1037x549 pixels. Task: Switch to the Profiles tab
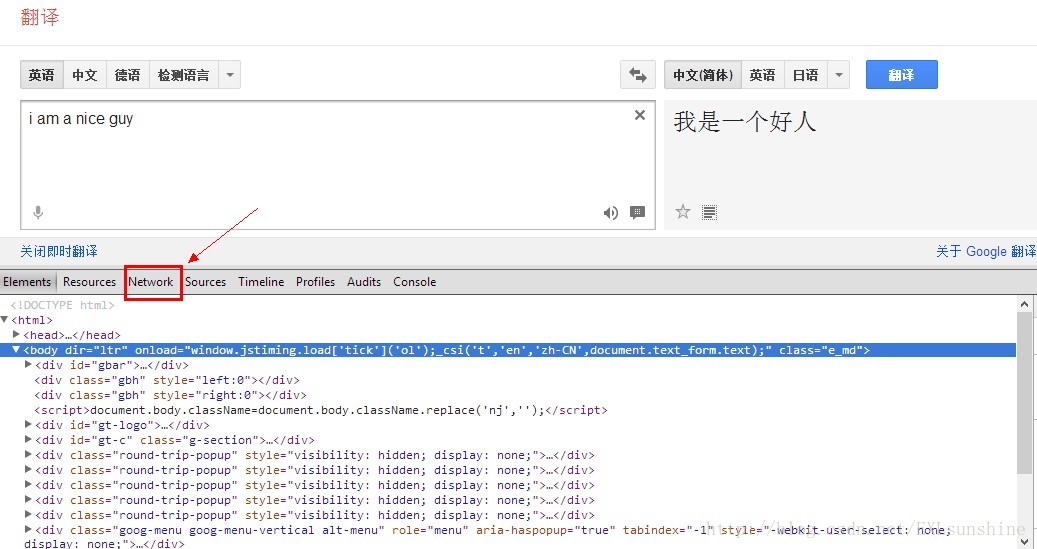pyautogui.click(x=315, y=282)
